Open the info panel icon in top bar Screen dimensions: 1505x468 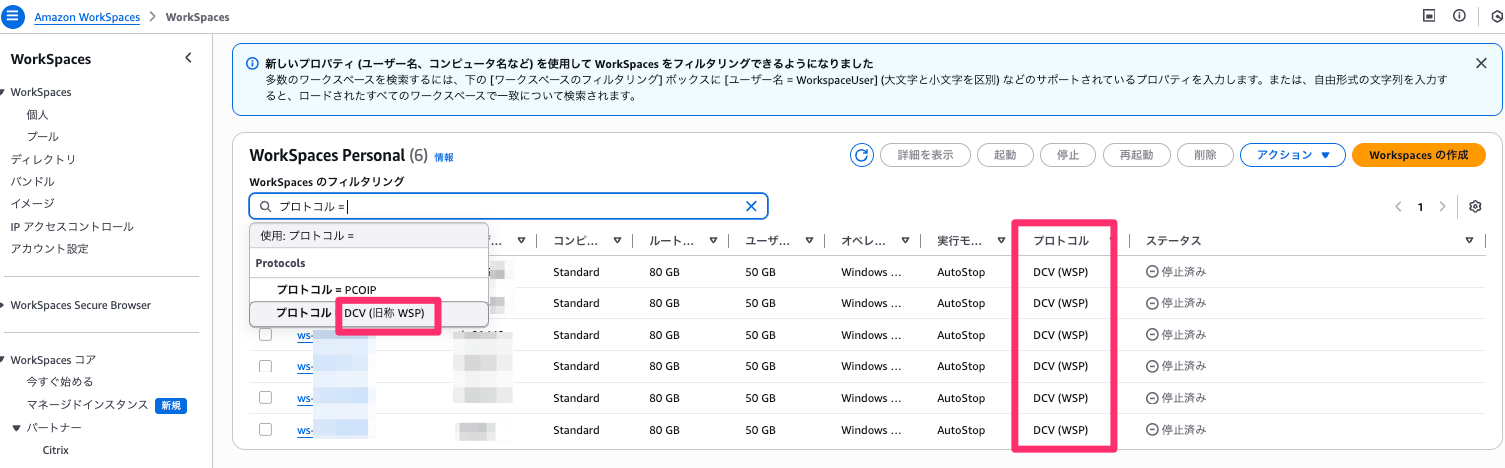click(x=1459, y=17)
